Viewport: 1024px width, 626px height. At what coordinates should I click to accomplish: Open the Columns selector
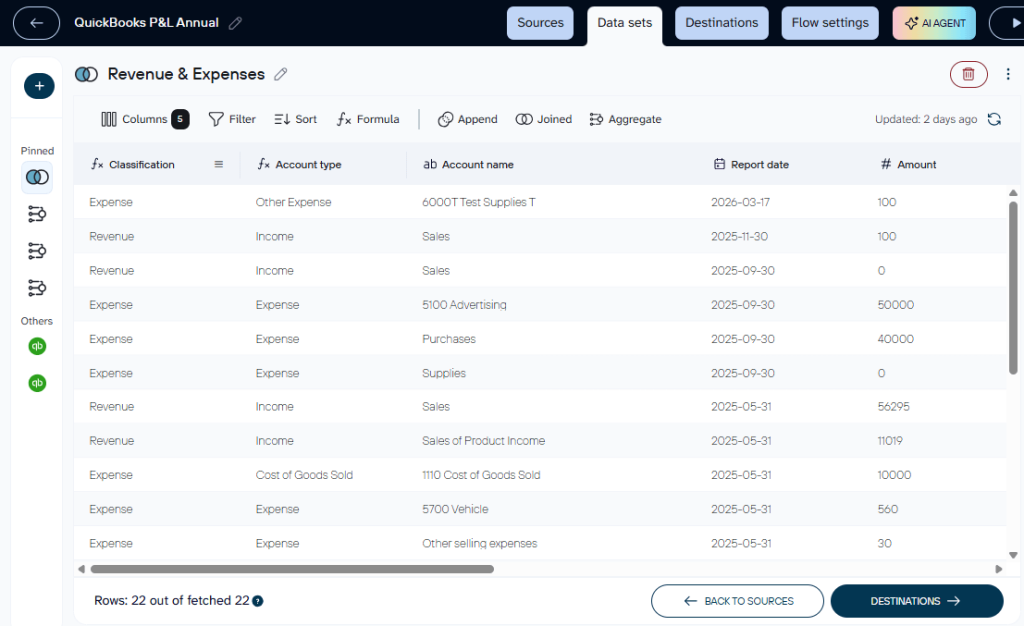coord(144,119)
